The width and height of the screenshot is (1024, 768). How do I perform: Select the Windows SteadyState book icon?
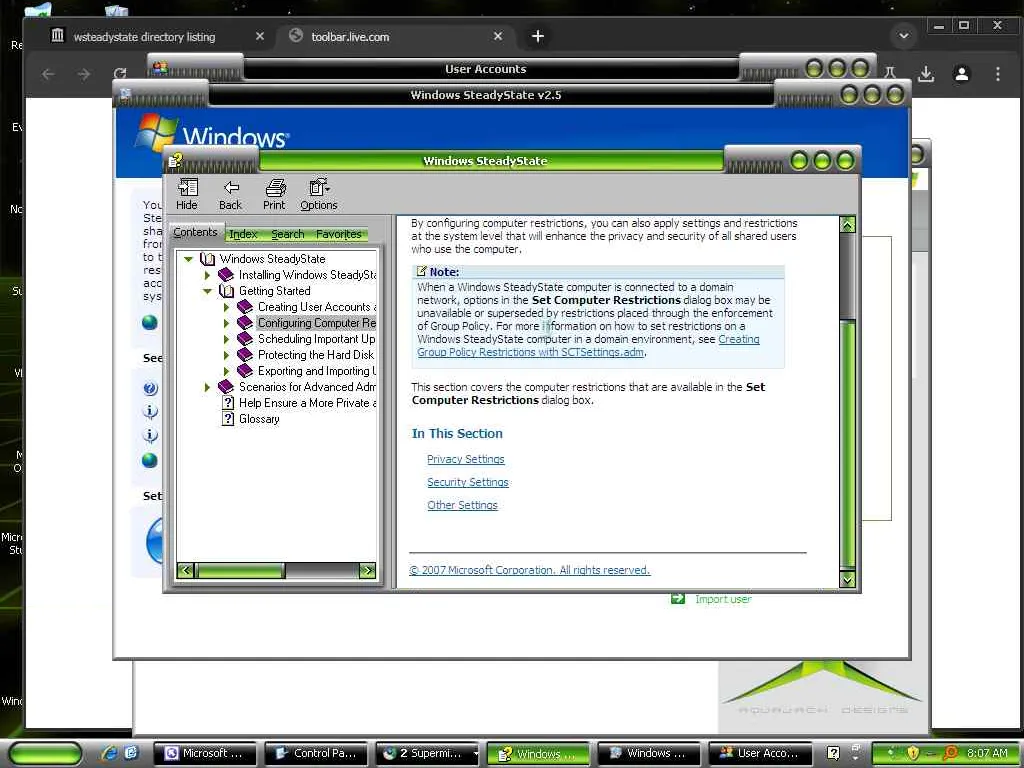(x=207, y=259)
